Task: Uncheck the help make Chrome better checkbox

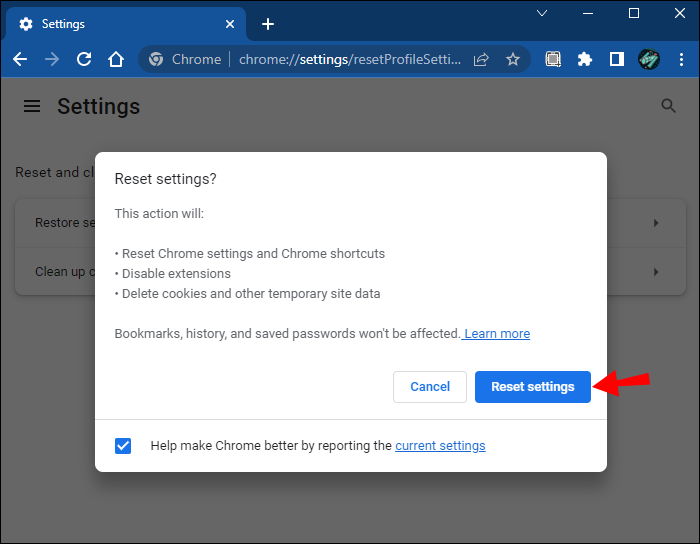Action: (x=123, y=446)
